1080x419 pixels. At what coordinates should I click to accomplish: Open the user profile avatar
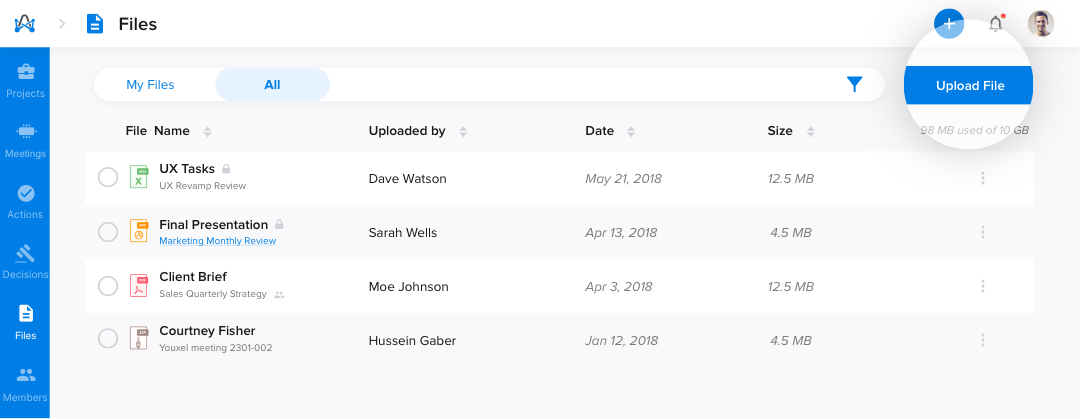tap(1041, 24)
